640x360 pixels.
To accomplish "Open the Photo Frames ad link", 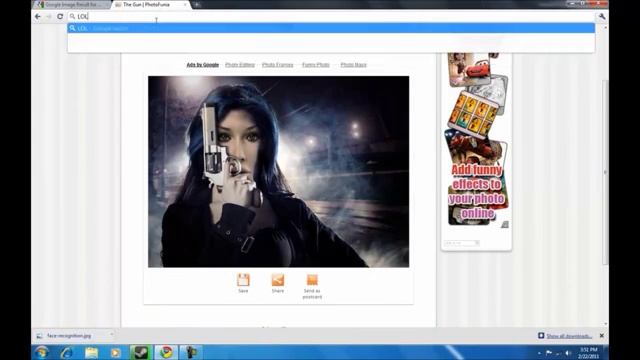I will pos(278,65).
